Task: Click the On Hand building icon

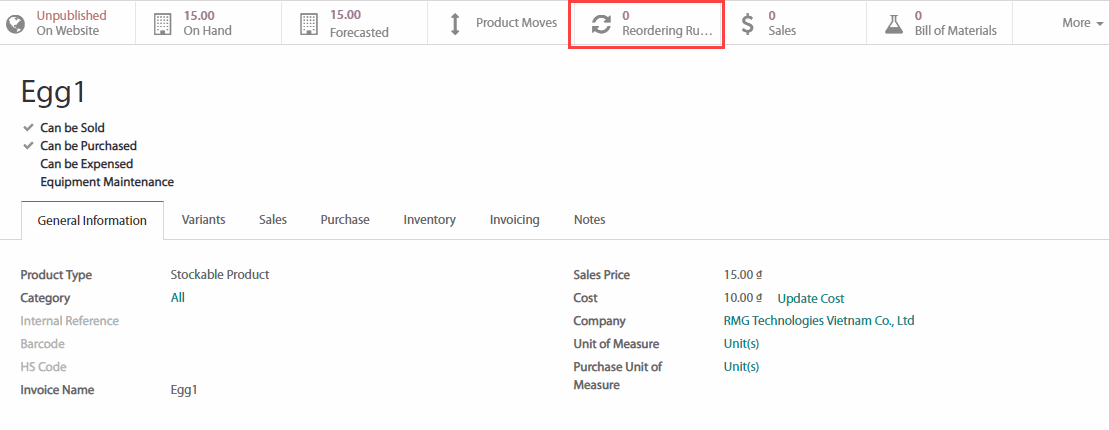Action: pyautogui.click(x=162, y=23)
